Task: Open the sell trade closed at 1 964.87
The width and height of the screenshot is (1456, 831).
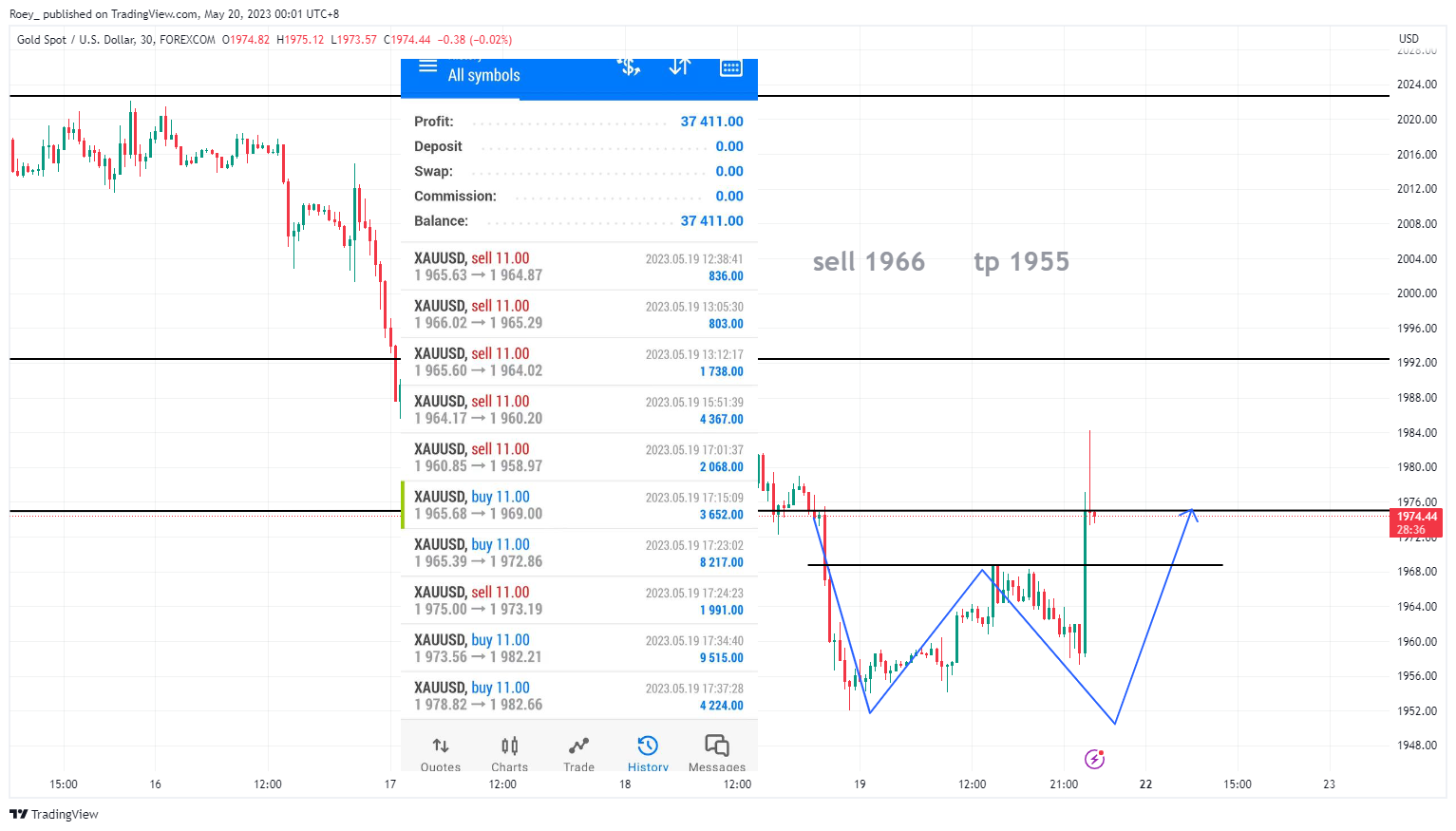Action: [x=579, y=267]
